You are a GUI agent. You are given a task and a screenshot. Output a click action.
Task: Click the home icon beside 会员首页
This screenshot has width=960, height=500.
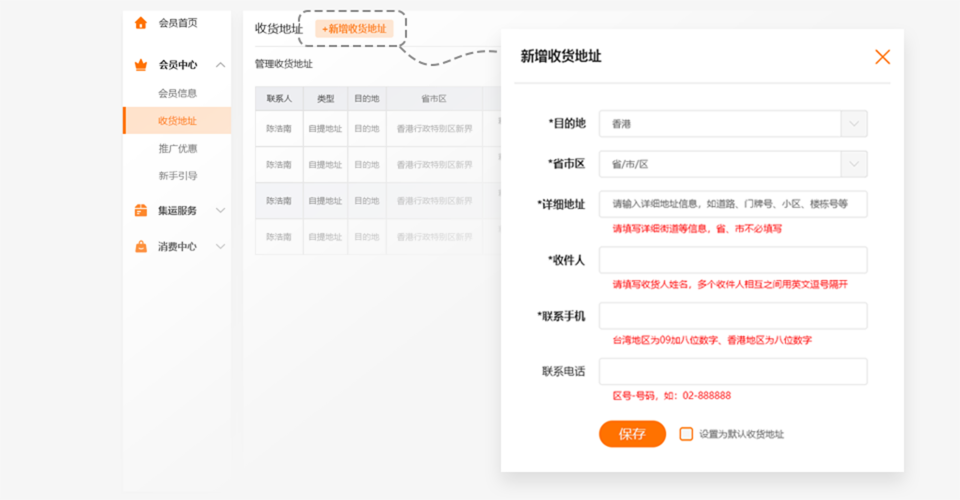point(140,23)
